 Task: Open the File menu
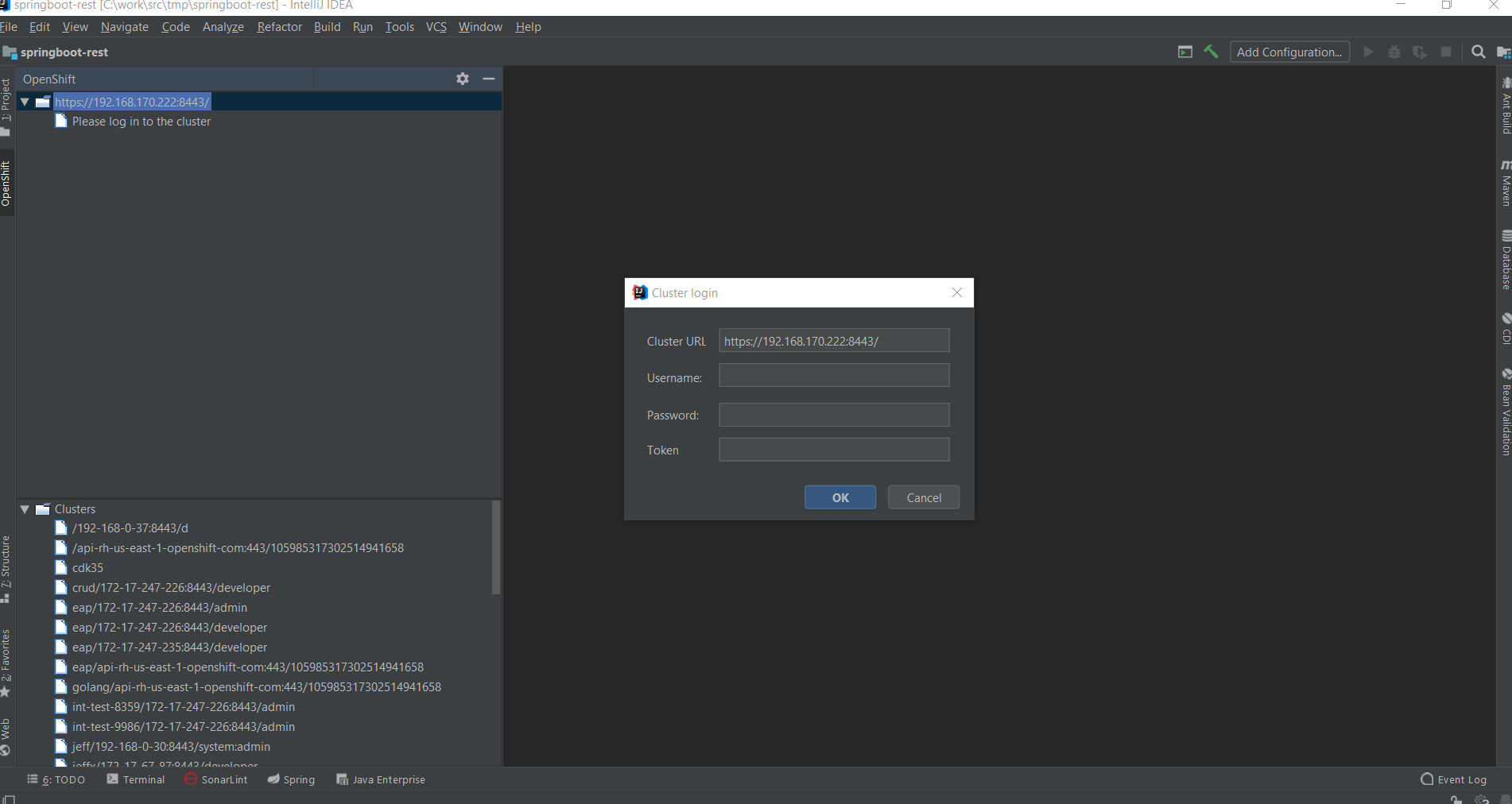click(x=8, y=26)
